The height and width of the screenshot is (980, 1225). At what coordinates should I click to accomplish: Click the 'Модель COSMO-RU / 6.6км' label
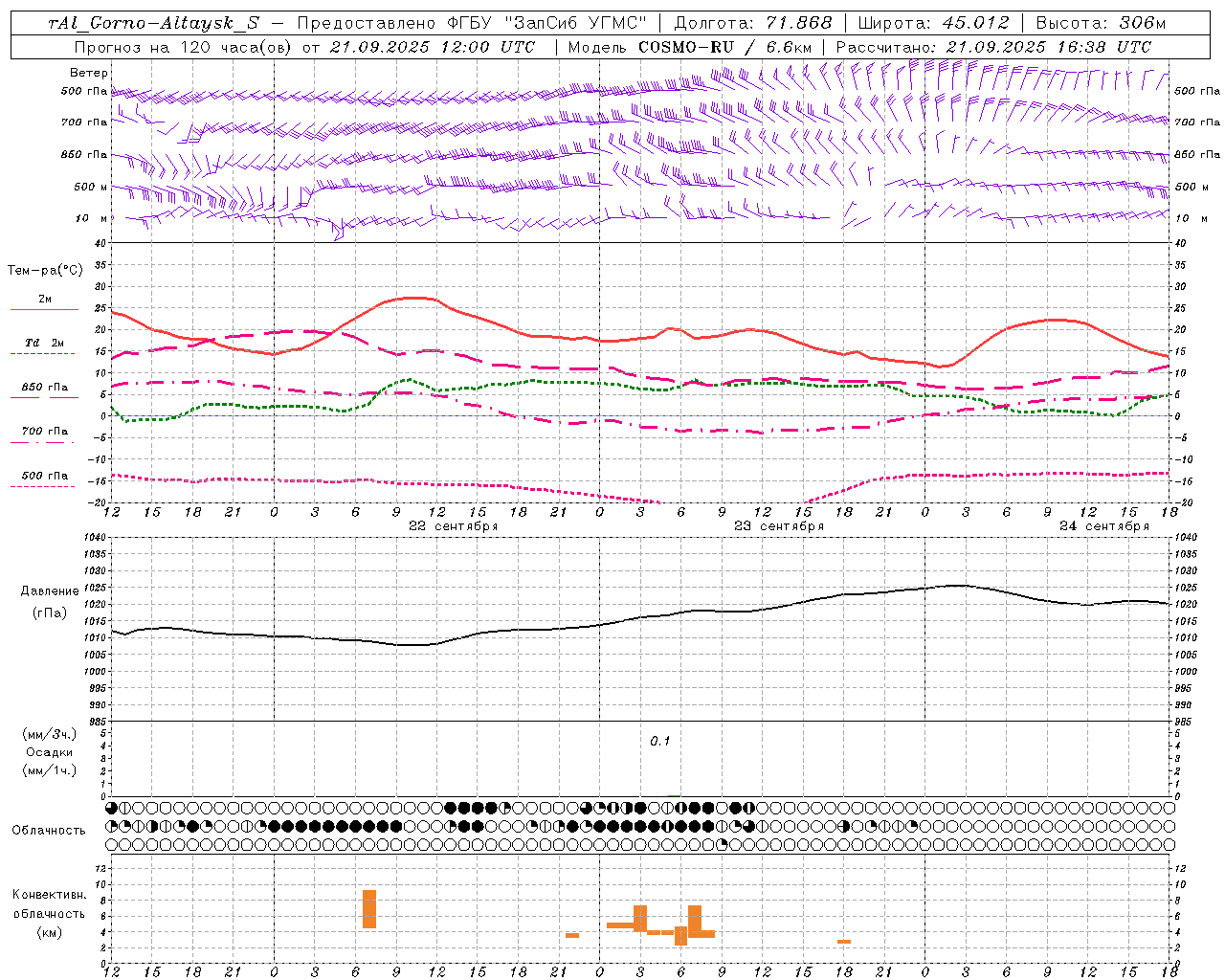point(690,47)
